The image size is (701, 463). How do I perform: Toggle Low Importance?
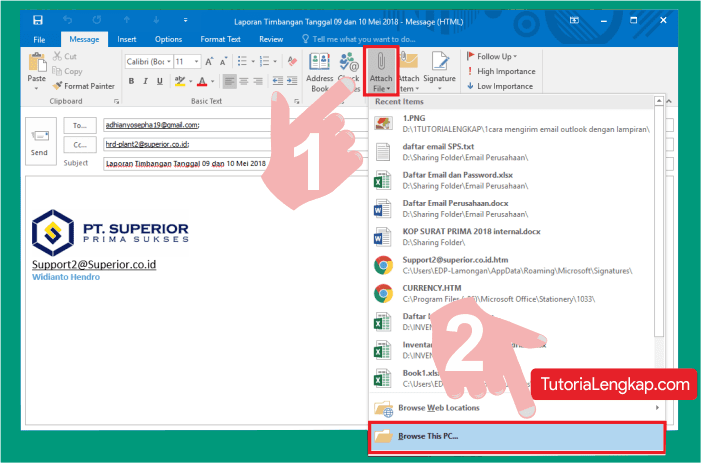(500, 86)
